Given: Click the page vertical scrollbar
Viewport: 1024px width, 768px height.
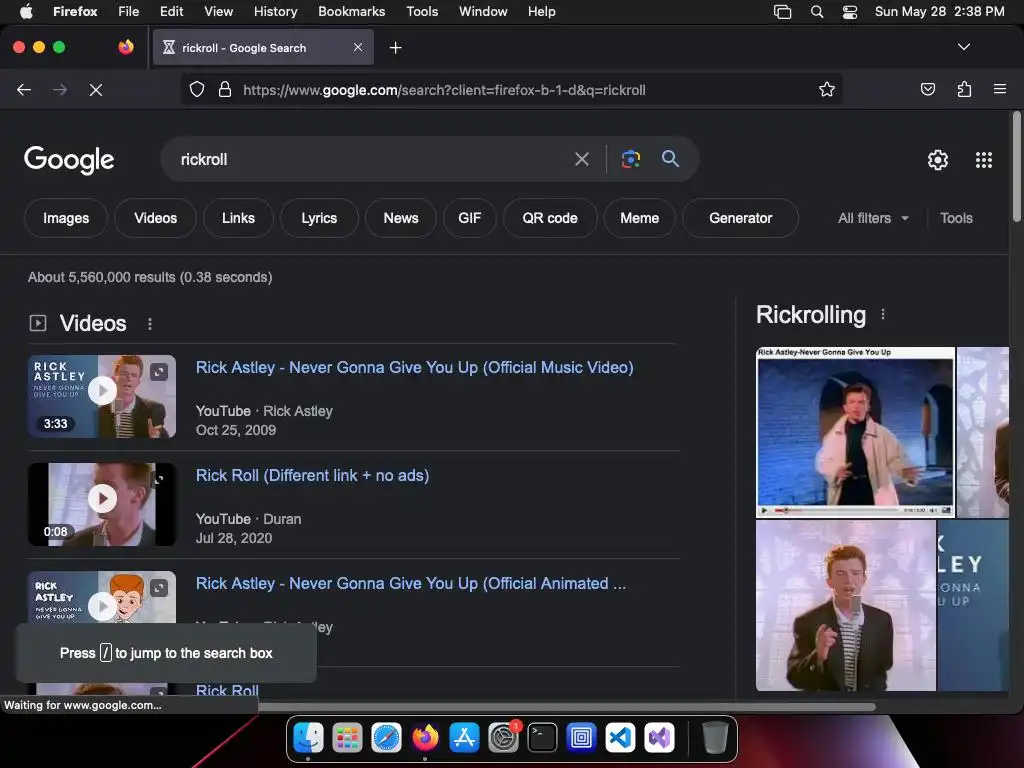Looking at the screenshot, I should (1016, 167).
